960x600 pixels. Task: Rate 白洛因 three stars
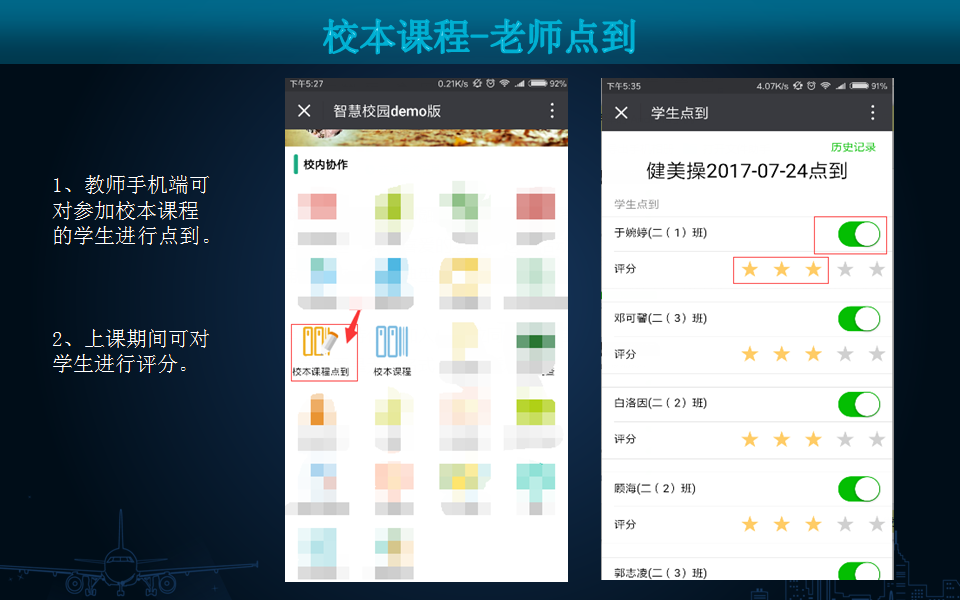[814, 439]
